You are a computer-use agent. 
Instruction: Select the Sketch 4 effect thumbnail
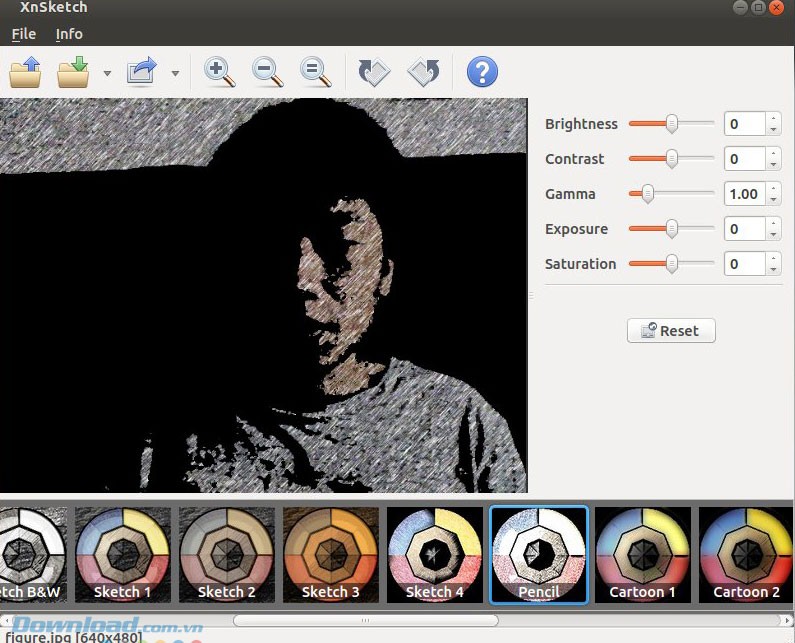[x=435, y=554]
